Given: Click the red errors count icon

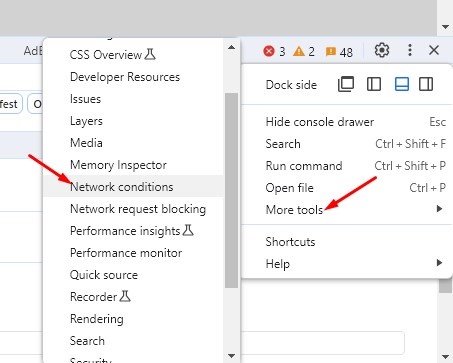Looking at the screenshot, I should [x=269, y=51].
